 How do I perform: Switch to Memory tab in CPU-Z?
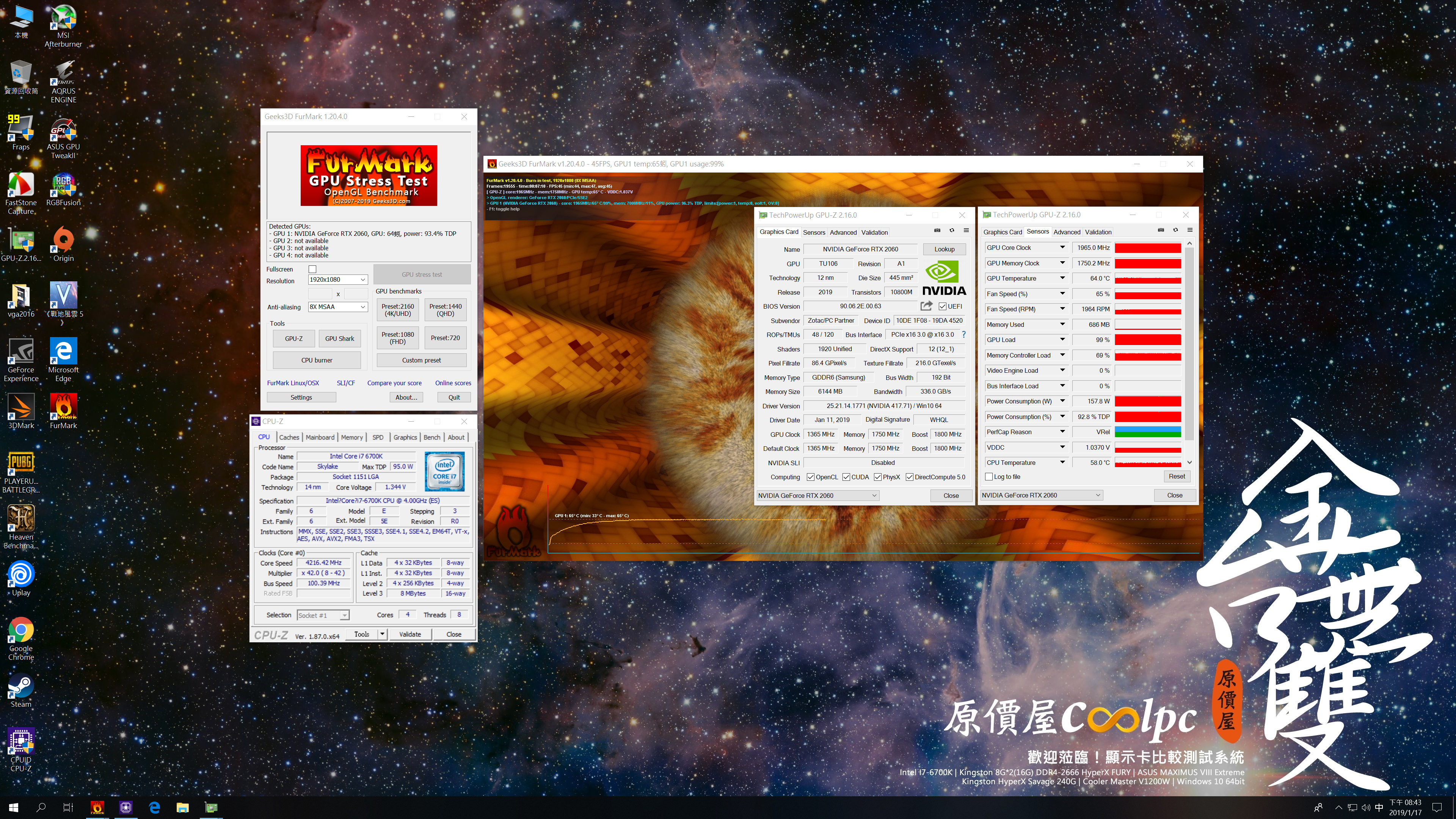351,437
